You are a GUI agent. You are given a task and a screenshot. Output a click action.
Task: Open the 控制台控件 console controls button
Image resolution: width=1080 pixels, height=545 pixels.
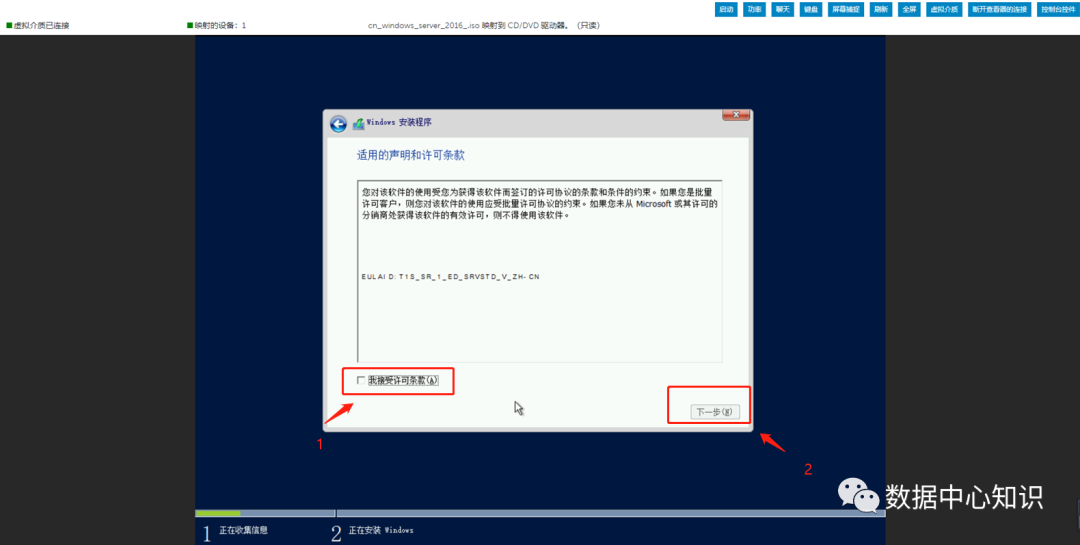tap(1058, 10)
